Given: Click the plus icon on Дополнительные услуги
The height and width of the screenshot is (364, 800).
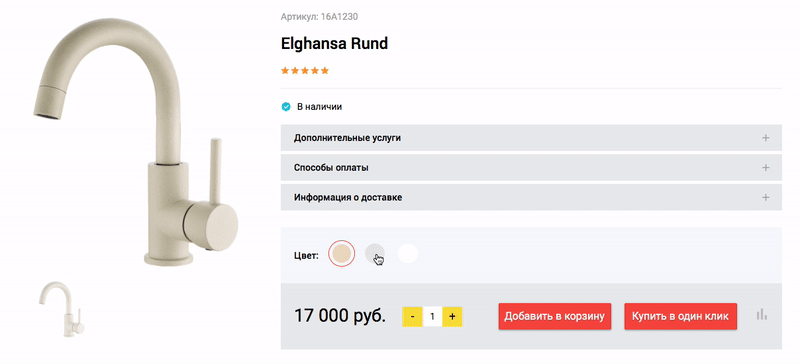Looking at the screenshot, I should tap(765, 138).
